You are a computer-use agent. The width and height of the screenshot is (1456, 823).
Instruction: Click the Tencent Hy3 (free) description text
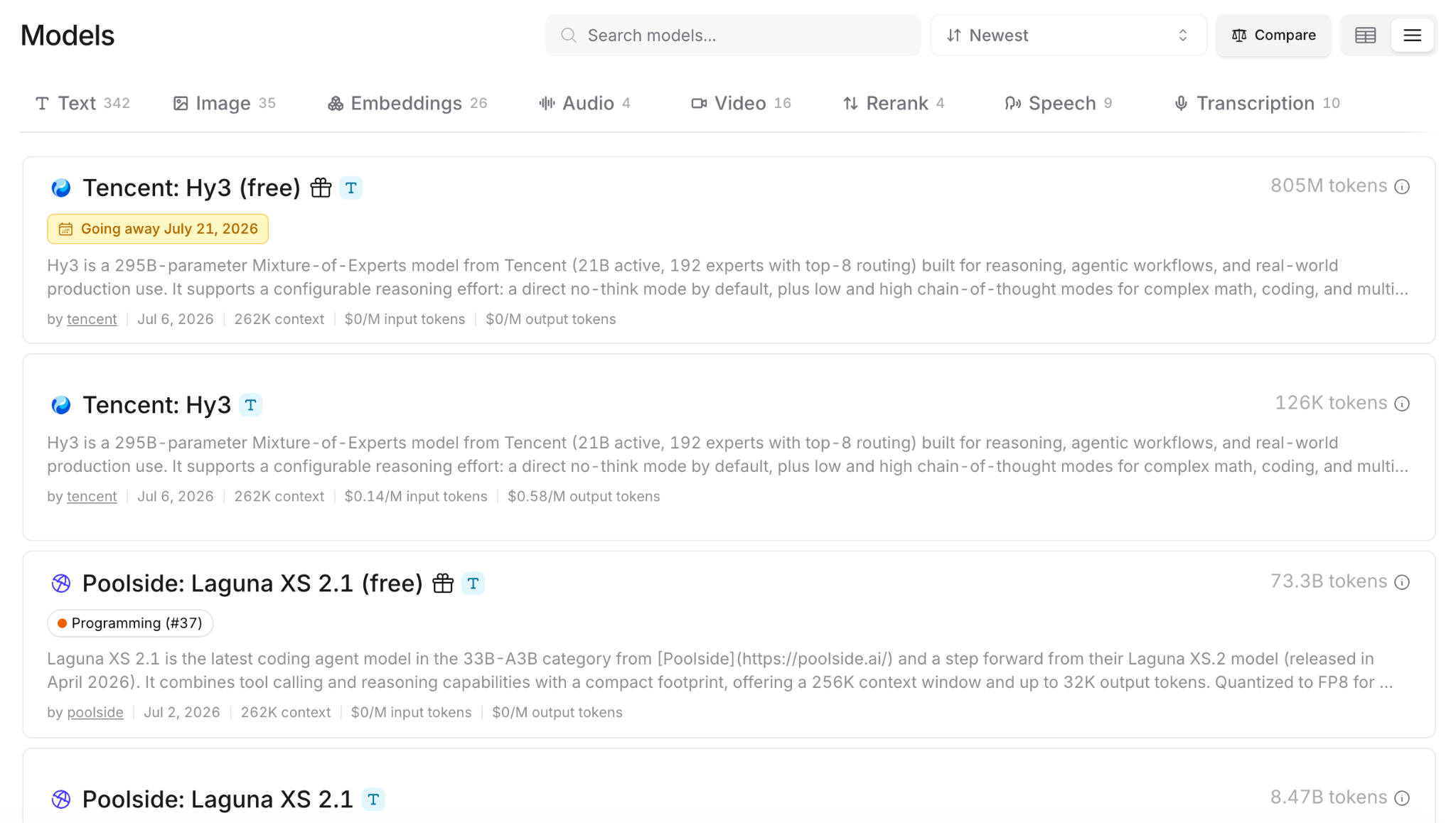coord(728,277)
